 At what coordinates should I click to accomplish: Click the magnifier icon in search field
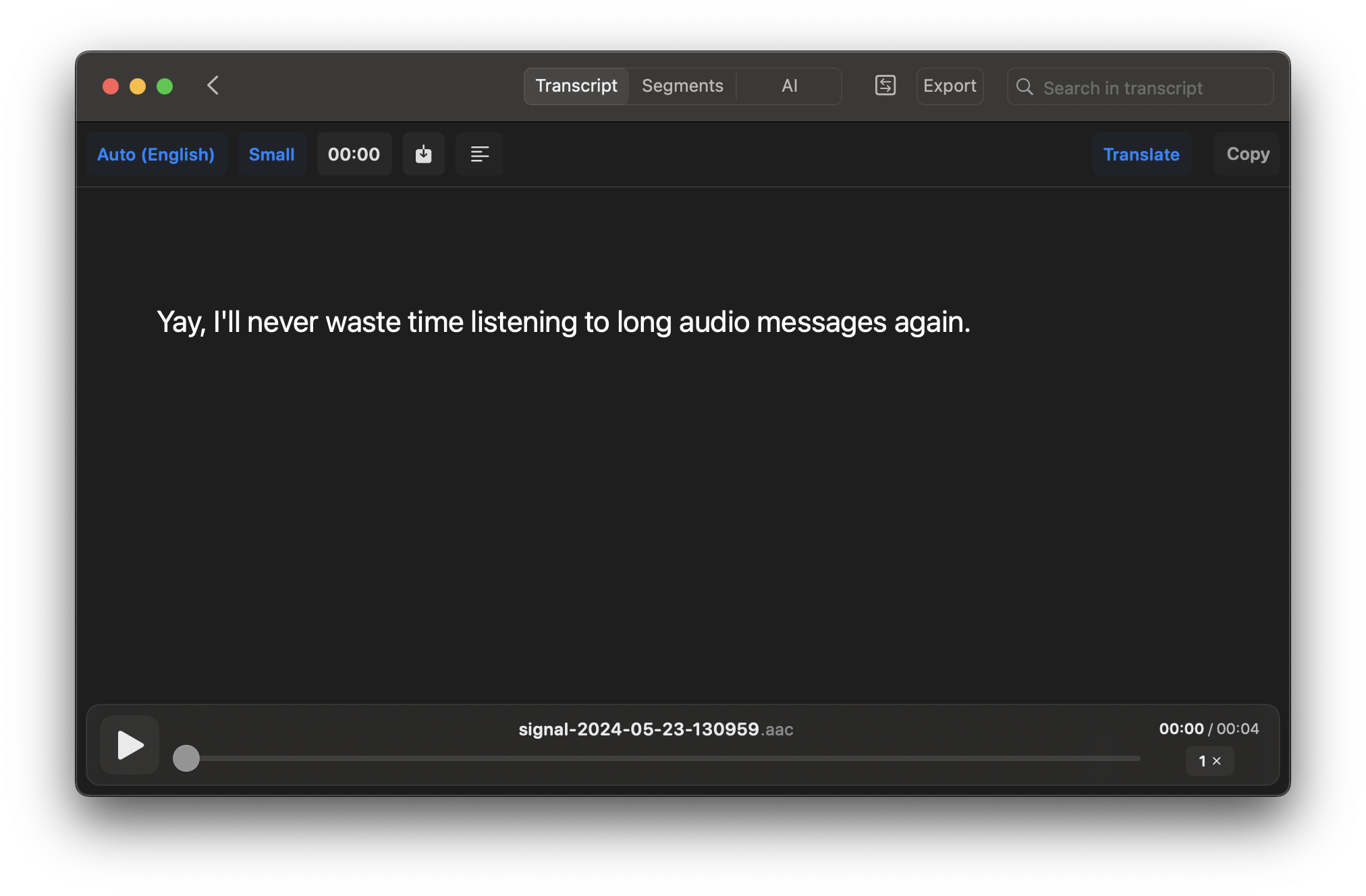click(1024, 87)
